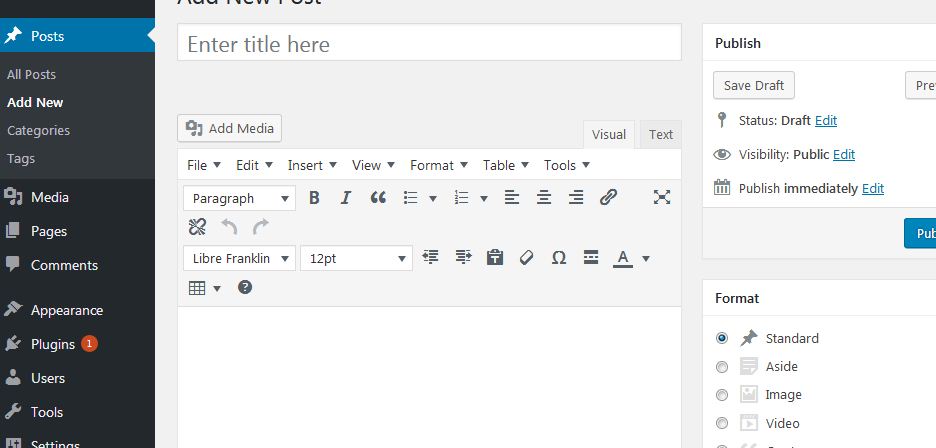The image size is (936, 448).
Task: Open Users in the sidebar
Action: click(x=48, y=379)
